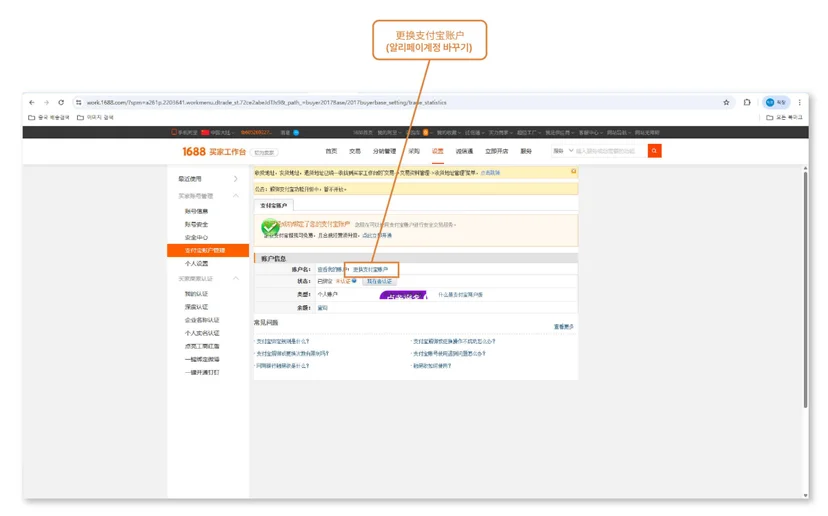Open the 安全中心 sidebar item
Viewport: 828px width, 516px height.
(x=196, y=238)
